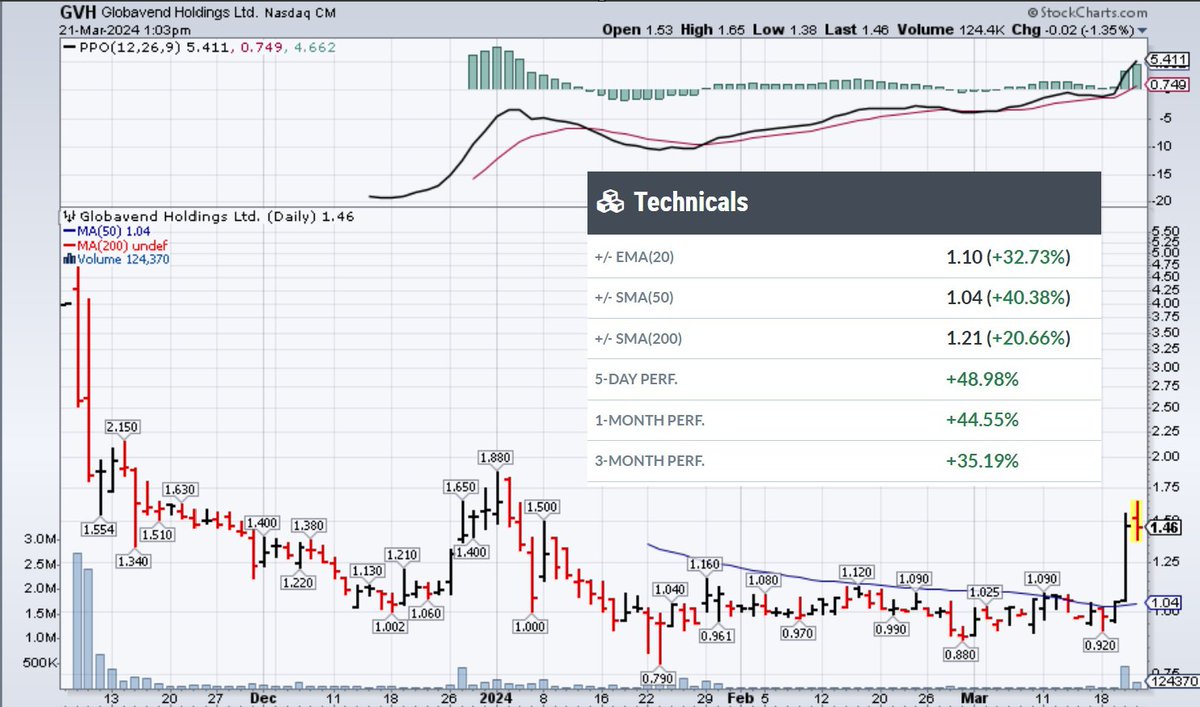1200x707 pixels.
Task: Click the 0.920 price label
Action: pos(1102,646)
